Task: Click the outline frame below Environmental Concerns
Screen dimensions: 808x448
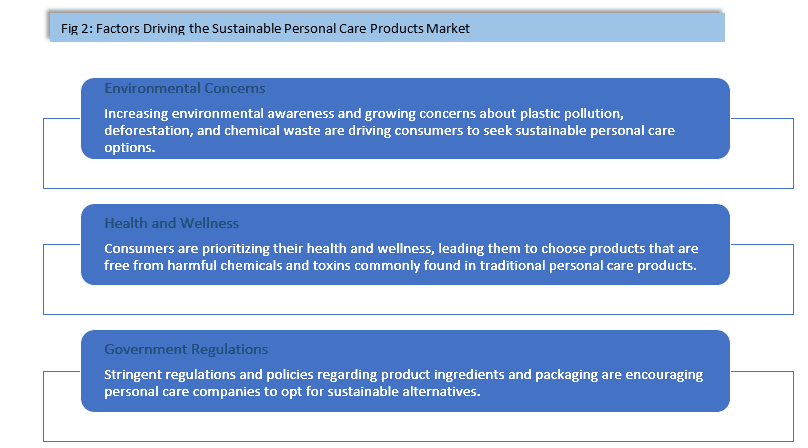Action: (x=418, y=174)
